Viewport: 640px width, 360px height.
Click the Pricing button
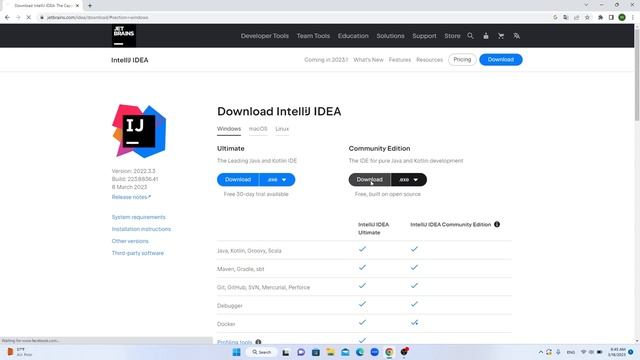(462, 60)
